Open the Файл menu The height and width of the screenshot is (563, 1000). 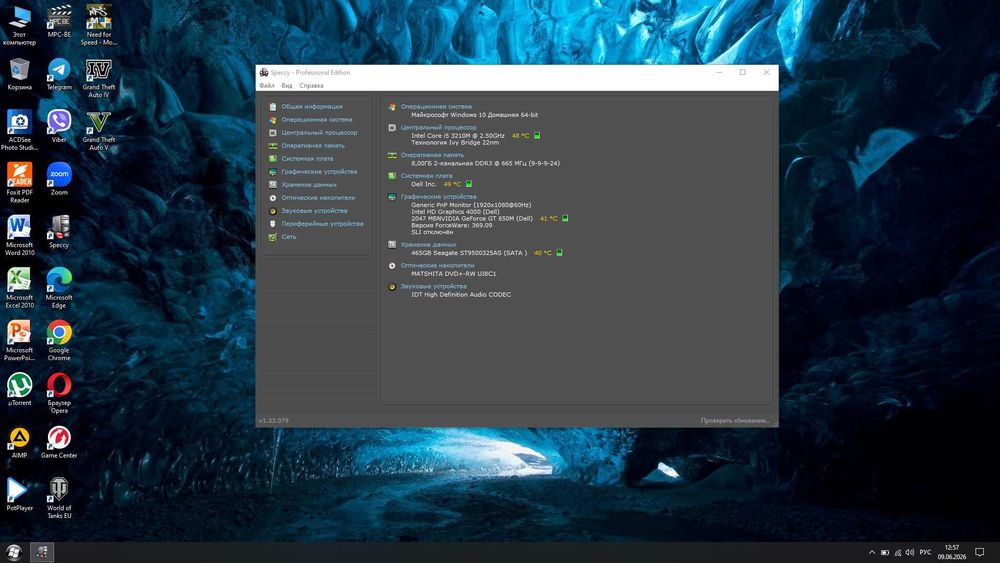267,85
